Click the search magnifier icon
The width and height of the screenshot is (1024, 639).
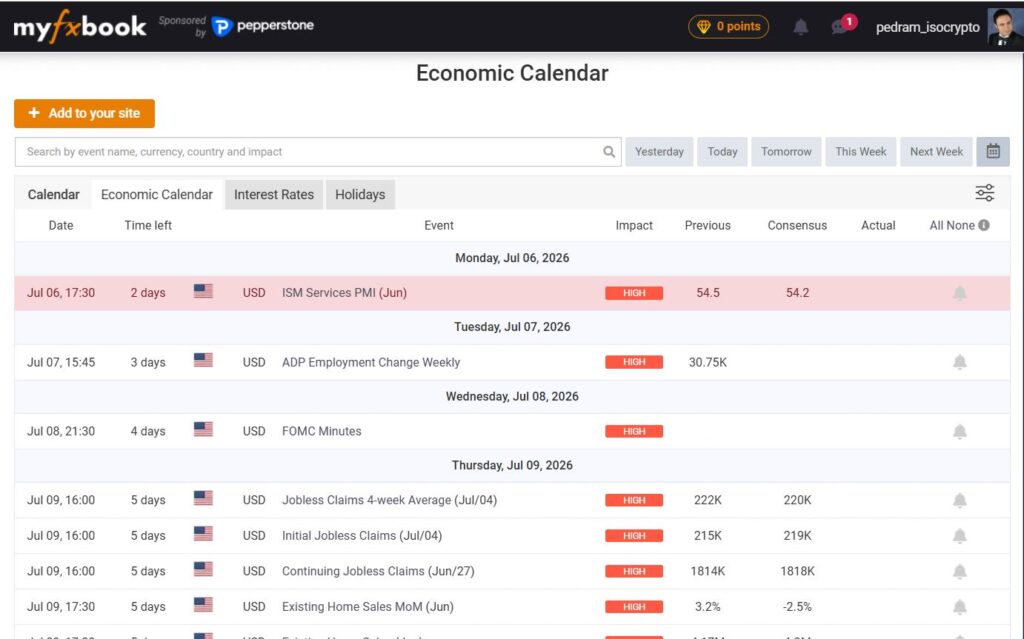pos(609,152)
